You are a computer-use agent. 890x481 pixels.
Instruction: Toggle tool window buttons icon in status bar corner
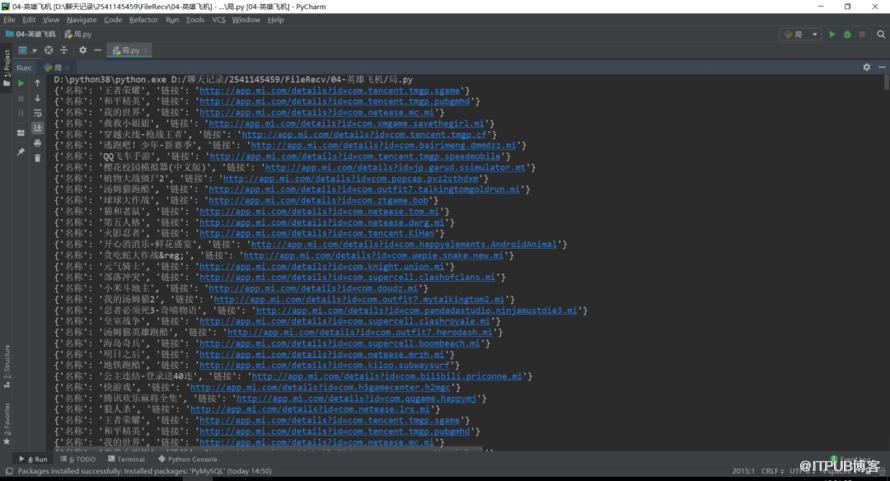coord(9,471)
